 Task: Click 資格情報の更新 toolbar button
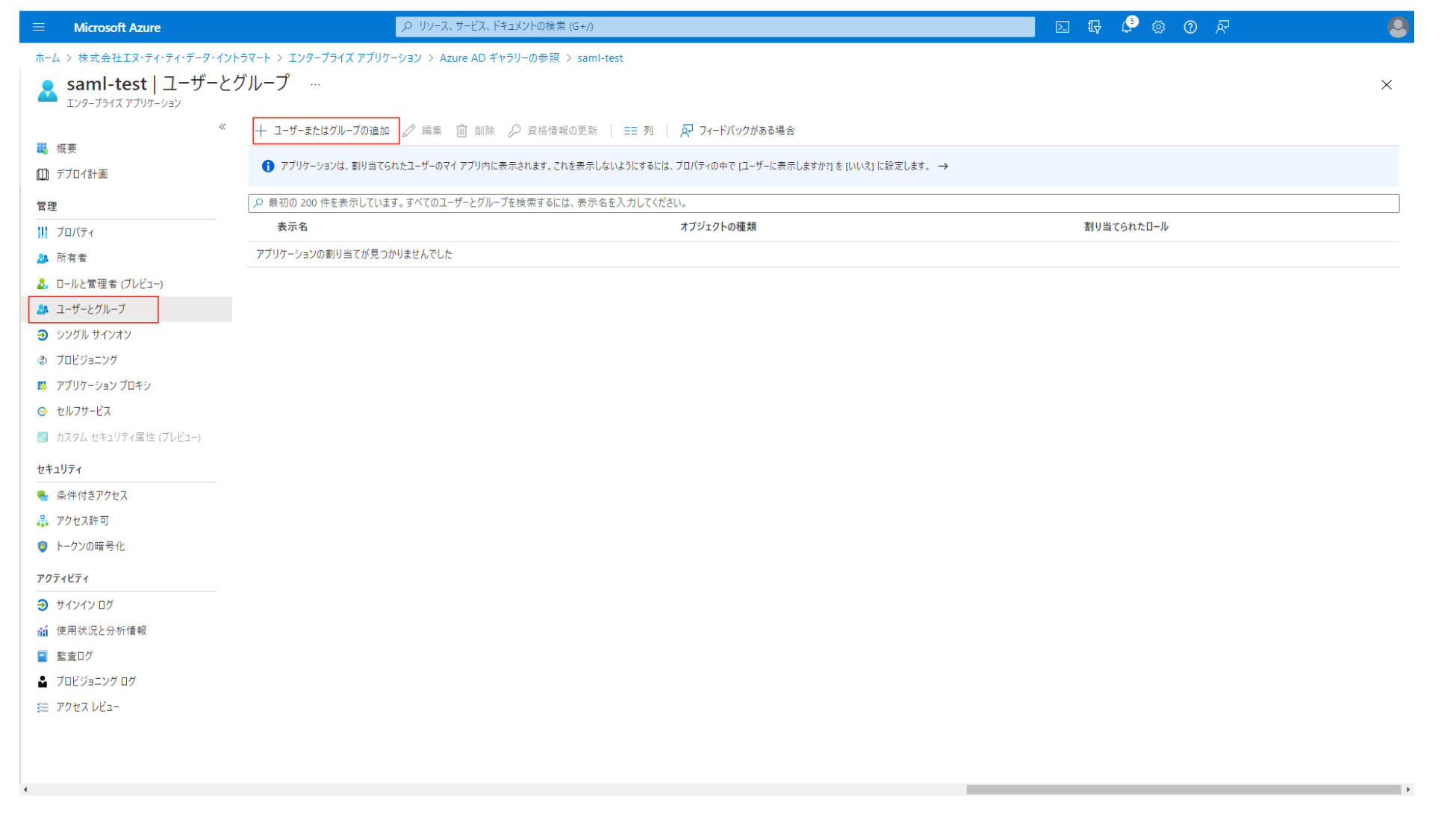pos(553,131)
